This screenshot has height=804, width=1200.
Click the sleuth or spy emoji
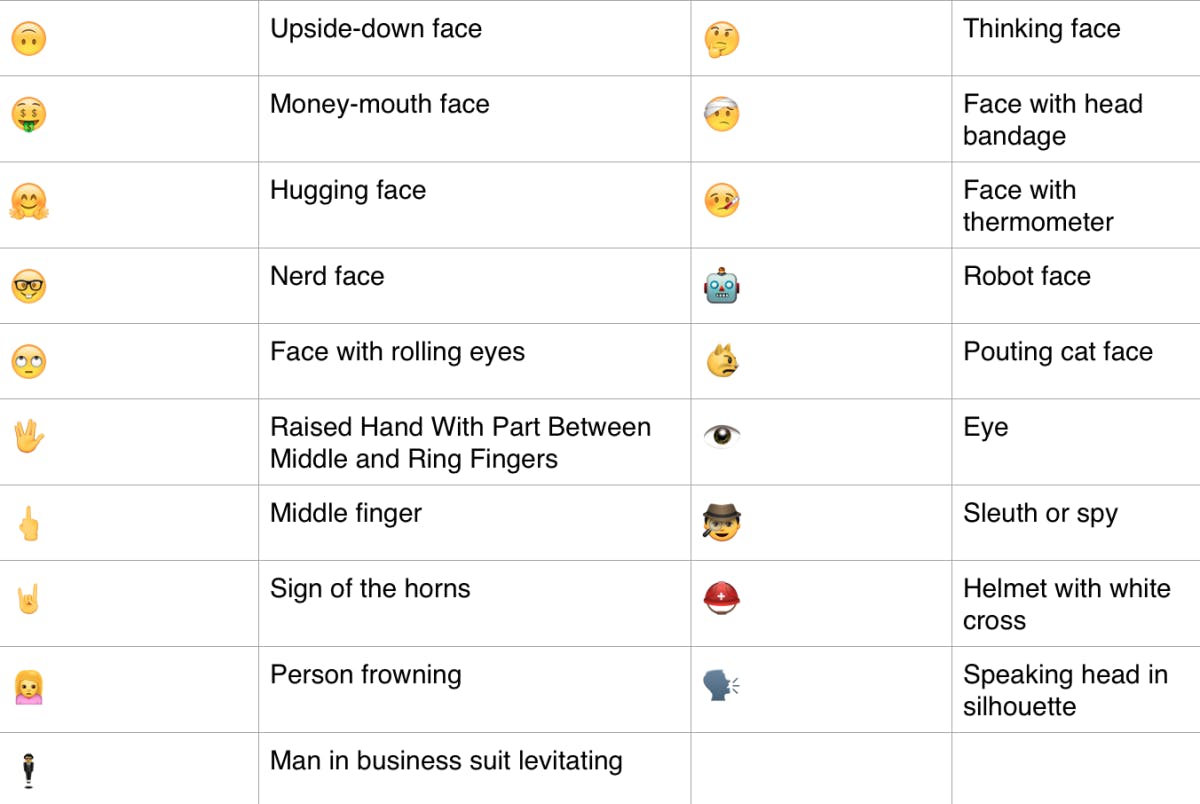point(721,523)
